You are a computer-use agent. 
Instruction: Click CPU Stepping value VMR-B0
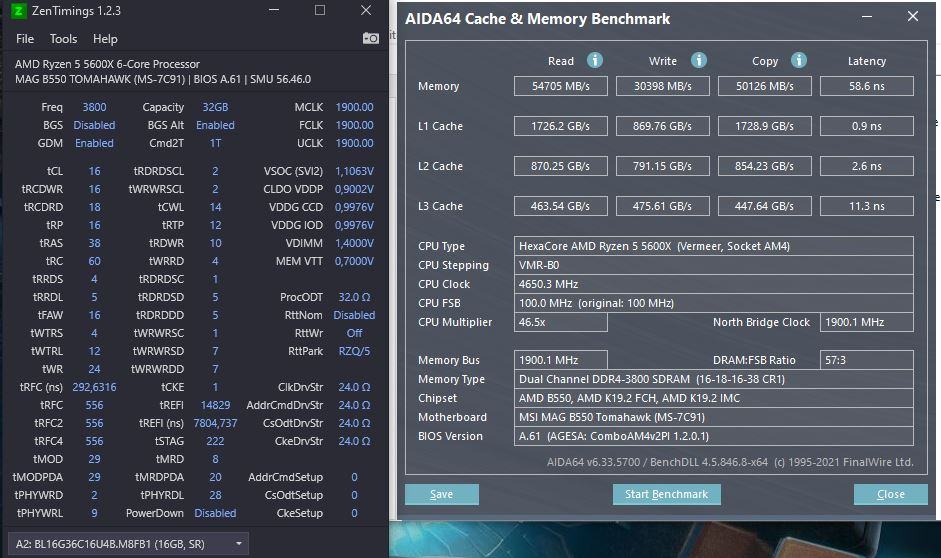tap(714, 265)
